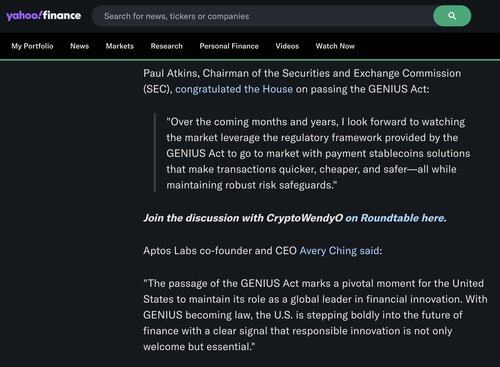The image size is (500, 367).
Task: Click the 'yahoo!' word in the logo
Action: coord(24,16)
